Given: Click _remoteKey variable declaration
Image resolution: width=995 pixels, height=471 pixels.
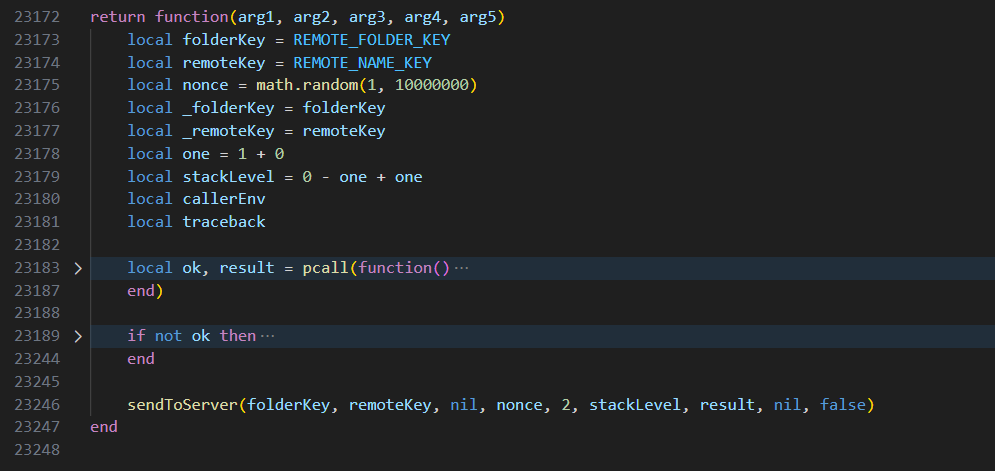Looking at the screenshot, I should click(x=228, y=131).
